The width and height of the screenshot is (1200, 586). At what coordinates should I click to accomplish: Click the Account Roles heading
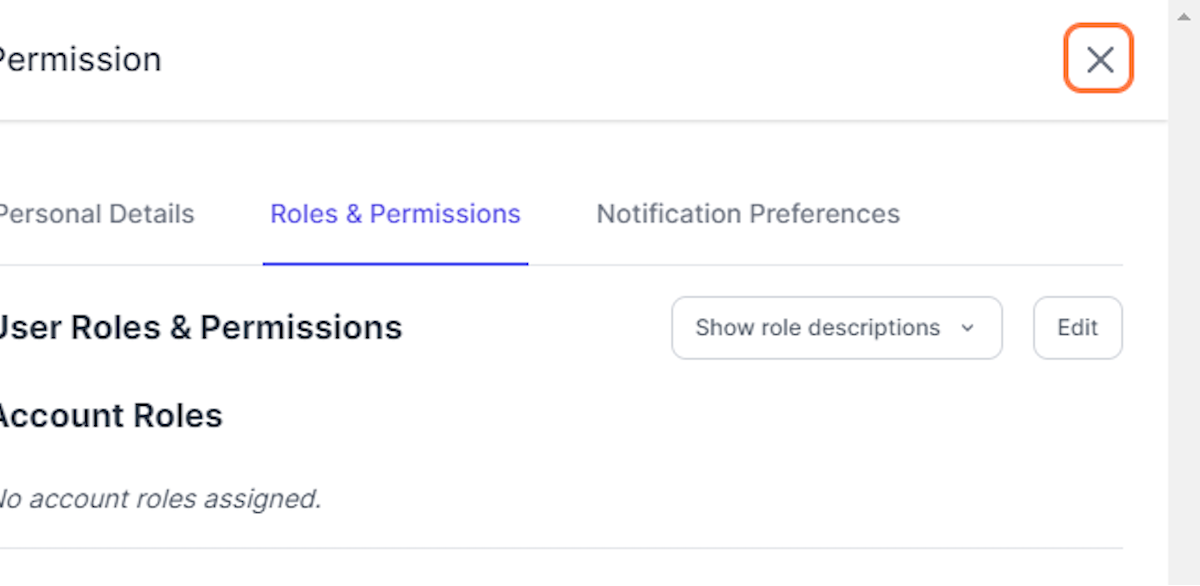[x=110, y=415]
